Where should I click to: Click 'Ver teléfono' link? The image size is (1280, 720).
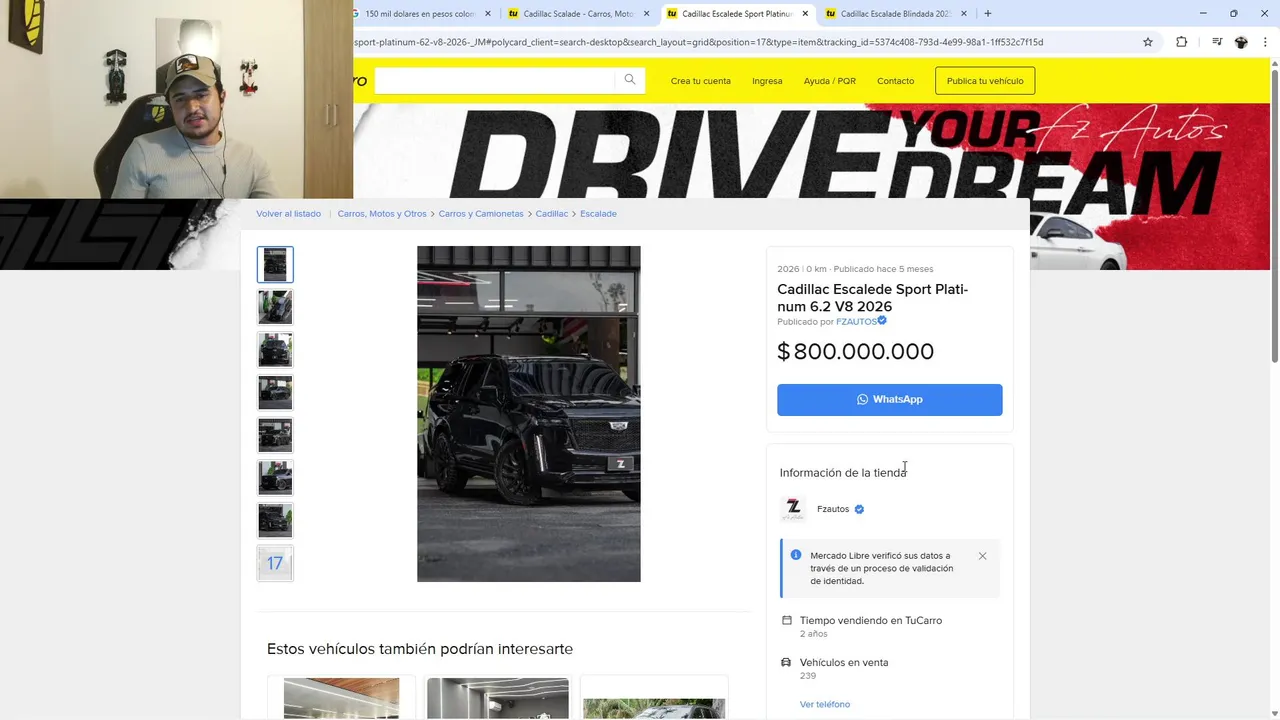point(825,704)
